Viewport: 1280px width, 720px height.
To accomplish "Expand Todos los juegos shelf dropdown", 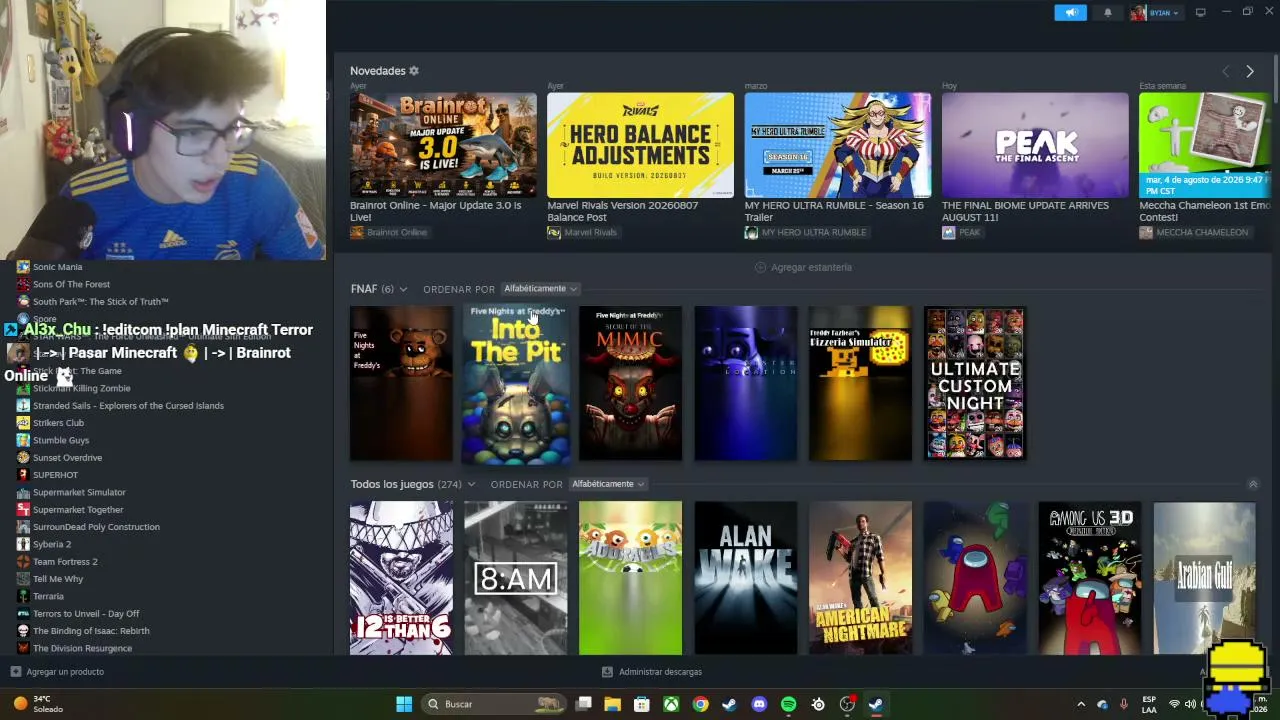I will 471,484.
